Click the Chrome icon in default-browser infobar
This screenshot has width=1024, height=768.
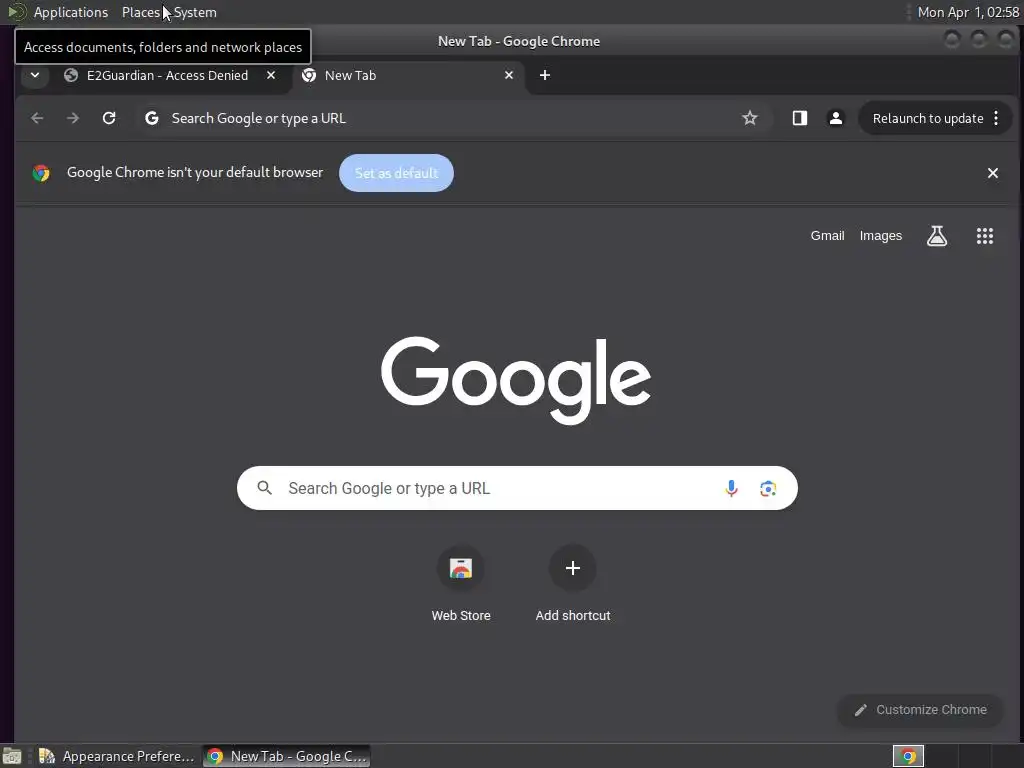(x=41, y=173)
